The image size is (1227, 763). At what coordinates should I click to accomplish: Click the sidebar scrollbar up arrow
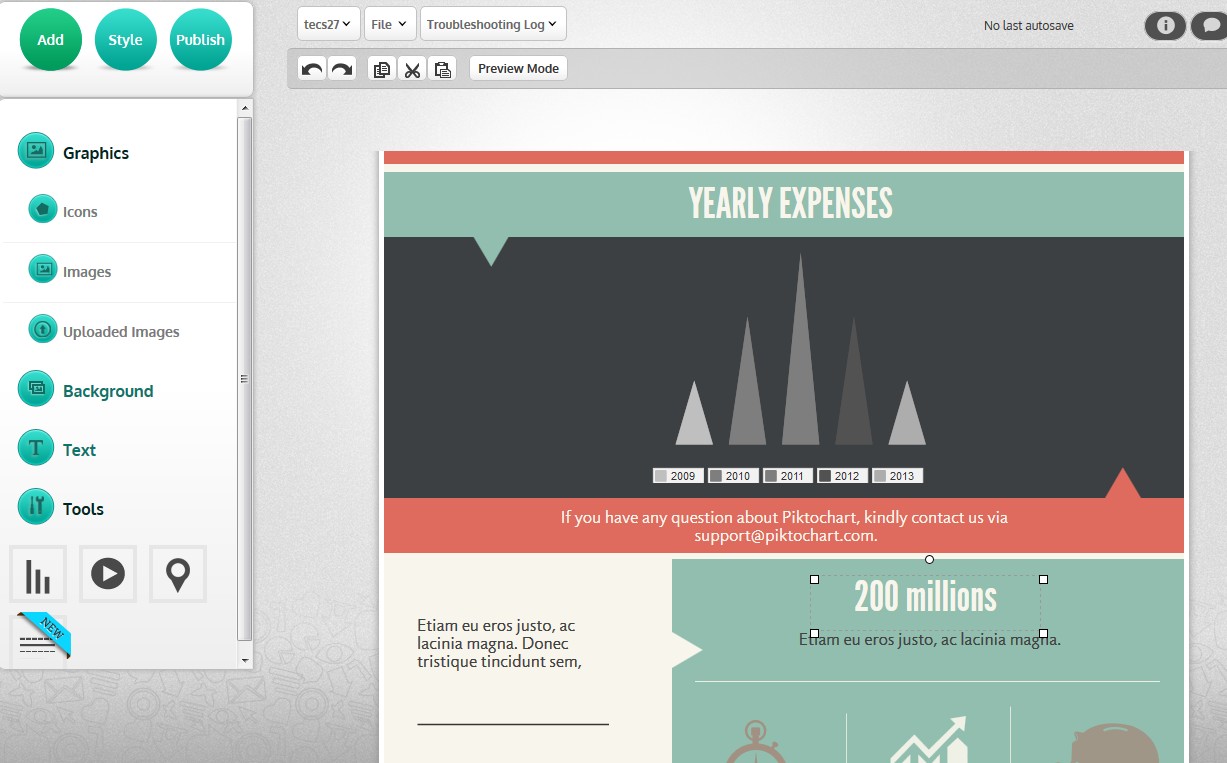coord(245,107)
